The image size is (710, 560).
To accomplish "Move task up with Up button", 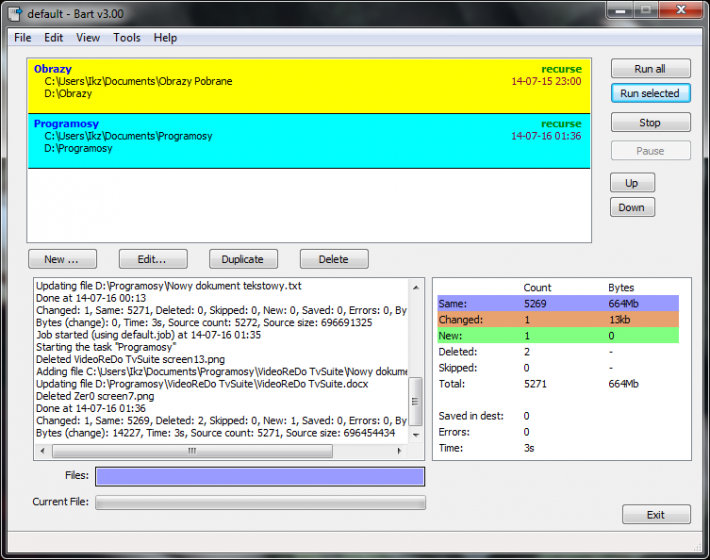I will 632,183.
